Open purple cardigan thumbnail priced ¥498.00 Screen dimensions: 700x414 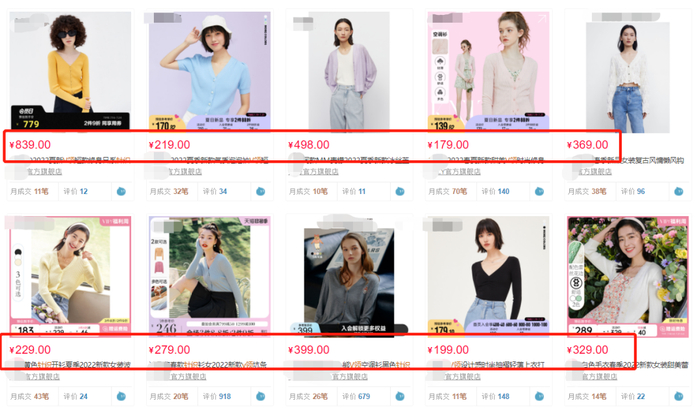(x=349, y=71)
